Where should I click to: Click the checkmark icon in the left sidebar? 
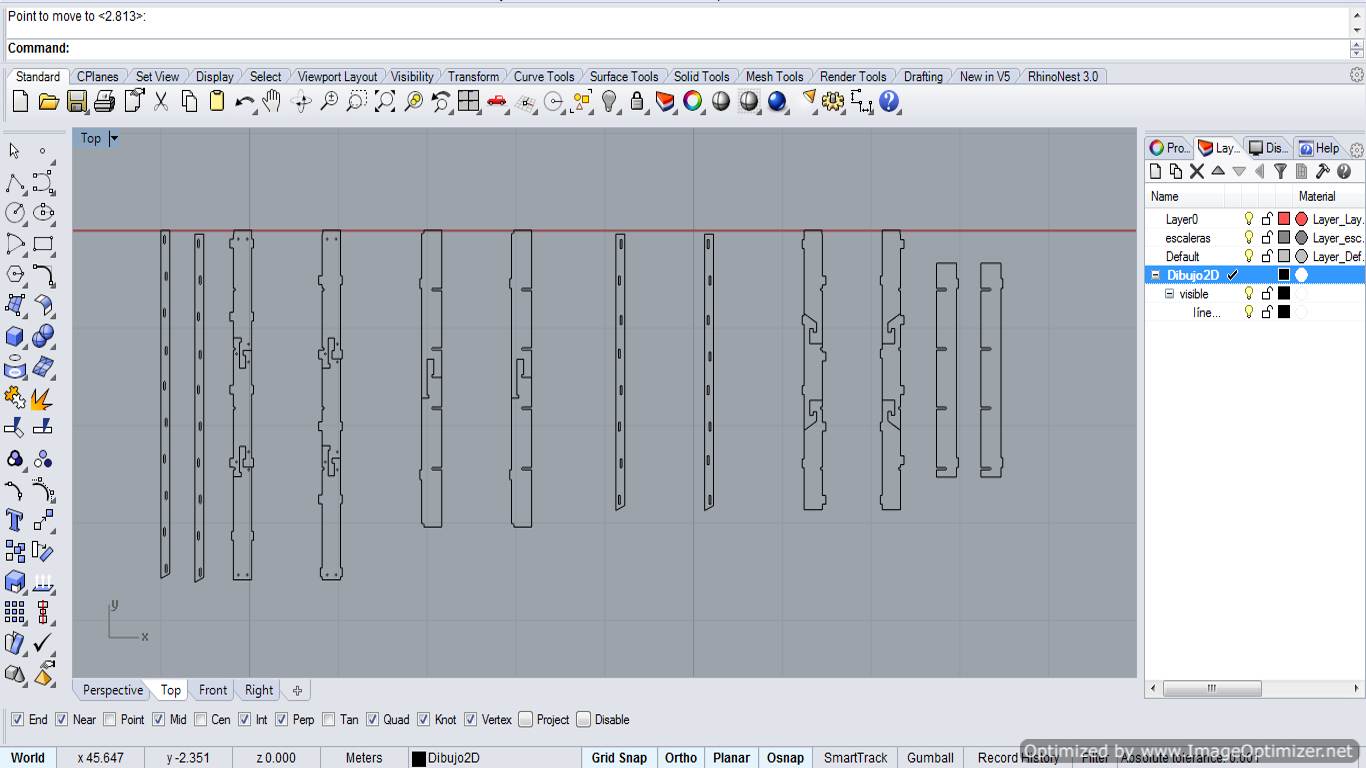tap(43, 643)
